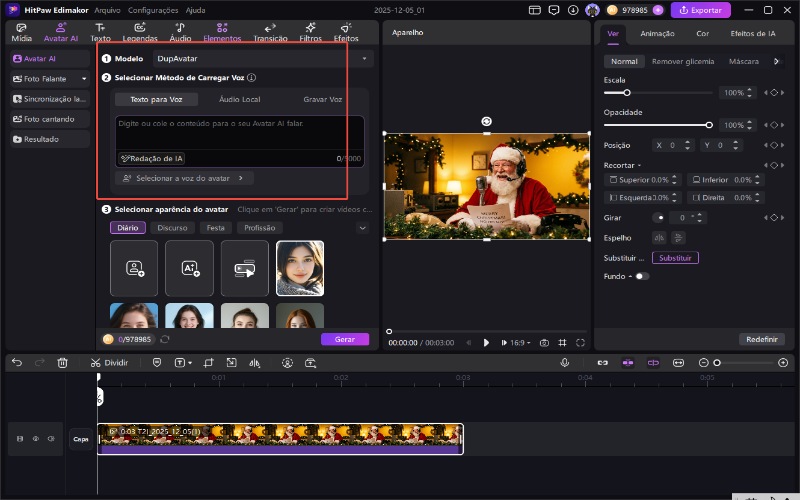Click the microphone voiceover icon above the timeline

tap(564, 362)
